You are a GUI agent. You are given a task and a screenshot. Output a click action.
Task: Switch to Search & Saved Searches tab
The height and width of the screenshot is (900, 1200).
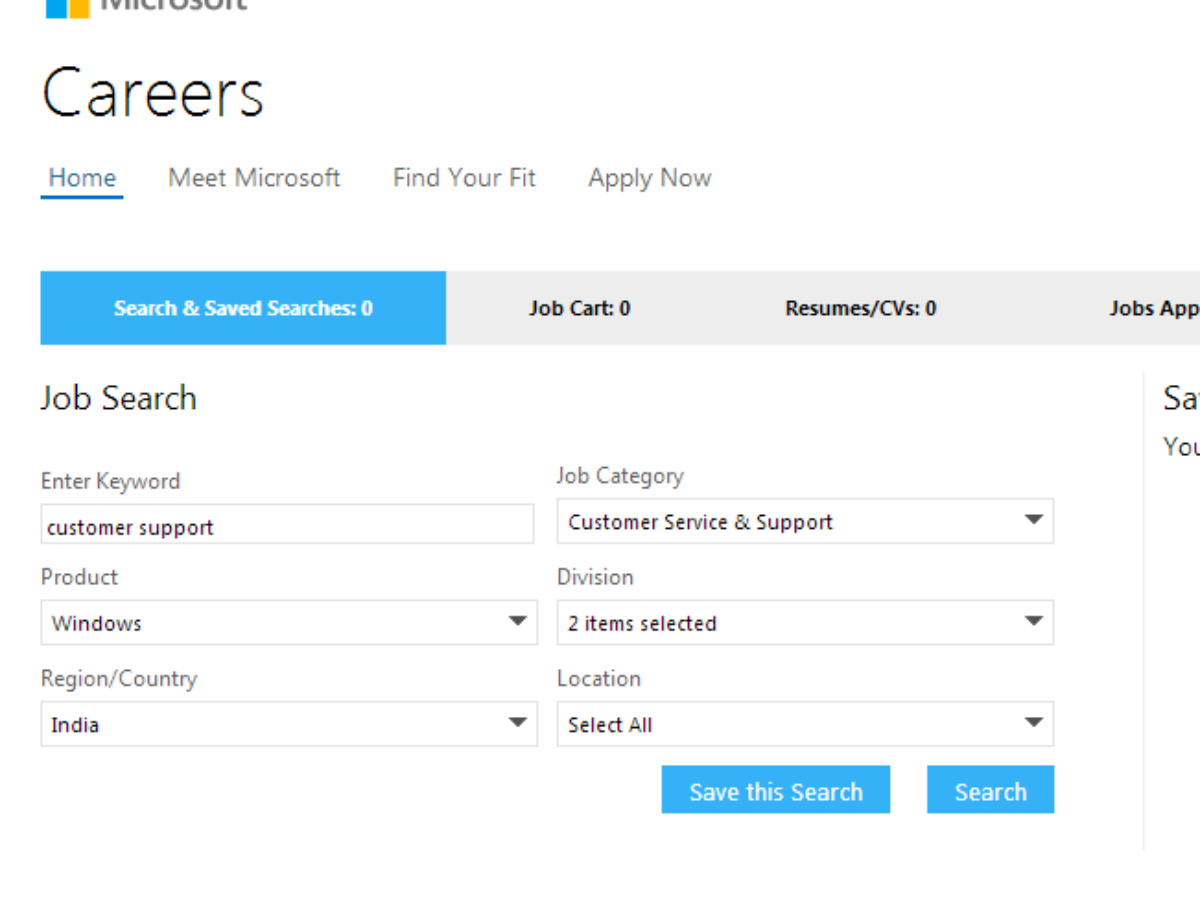(x=243, y=308)
